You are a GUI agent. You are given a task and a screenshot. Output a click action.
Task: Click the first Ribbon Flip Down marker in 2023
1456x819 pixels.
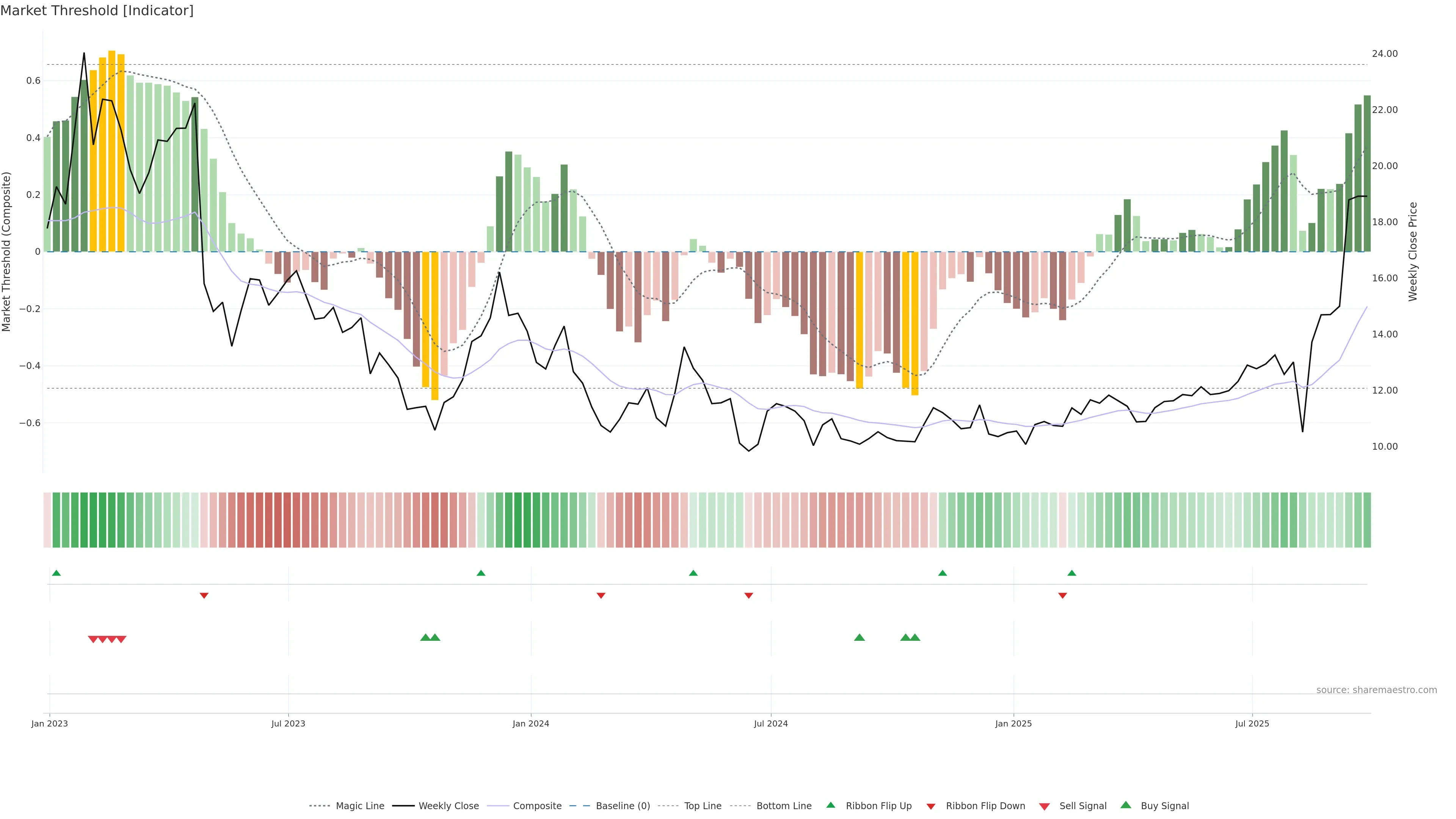tap(204, 595)
